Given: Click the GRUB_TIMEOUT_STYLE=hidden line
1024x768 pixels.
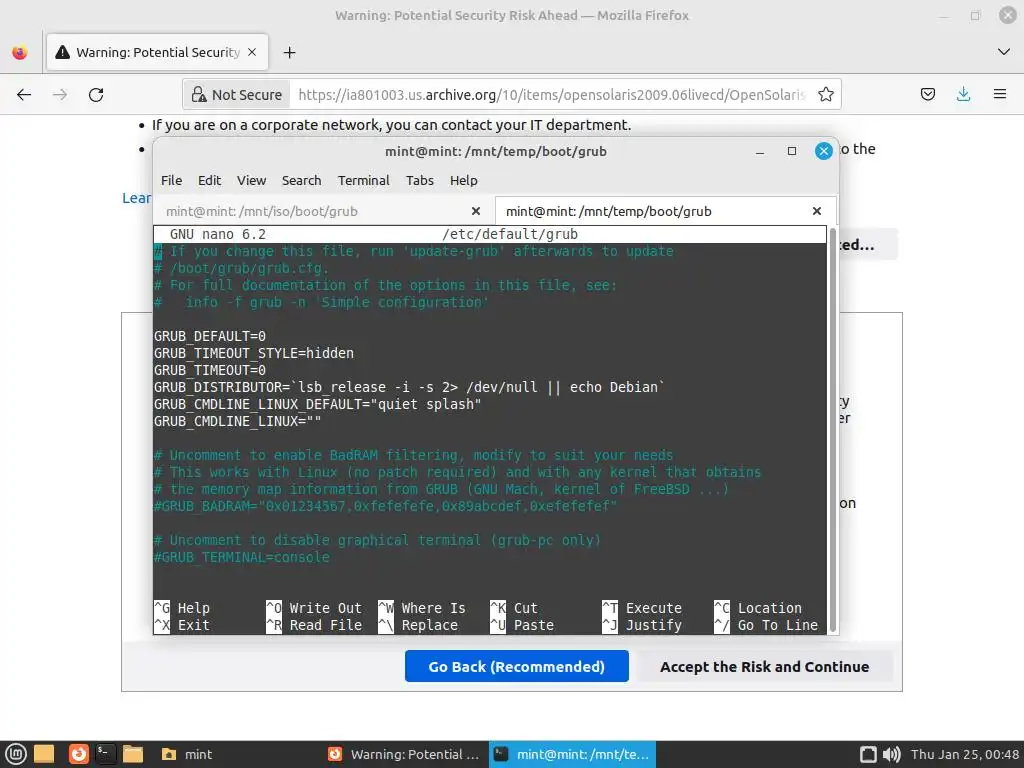Looking at the screenshot, I should pyautogui.click(x=253, y=353).
